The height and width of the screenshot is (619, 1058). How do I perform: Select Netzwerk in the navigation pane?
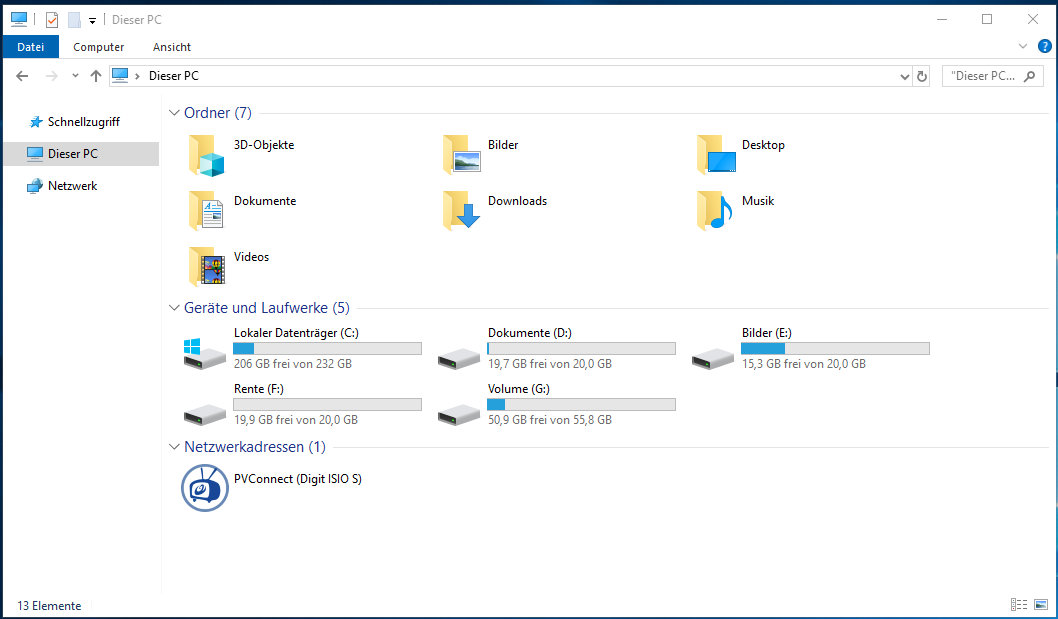coord(72,186)
